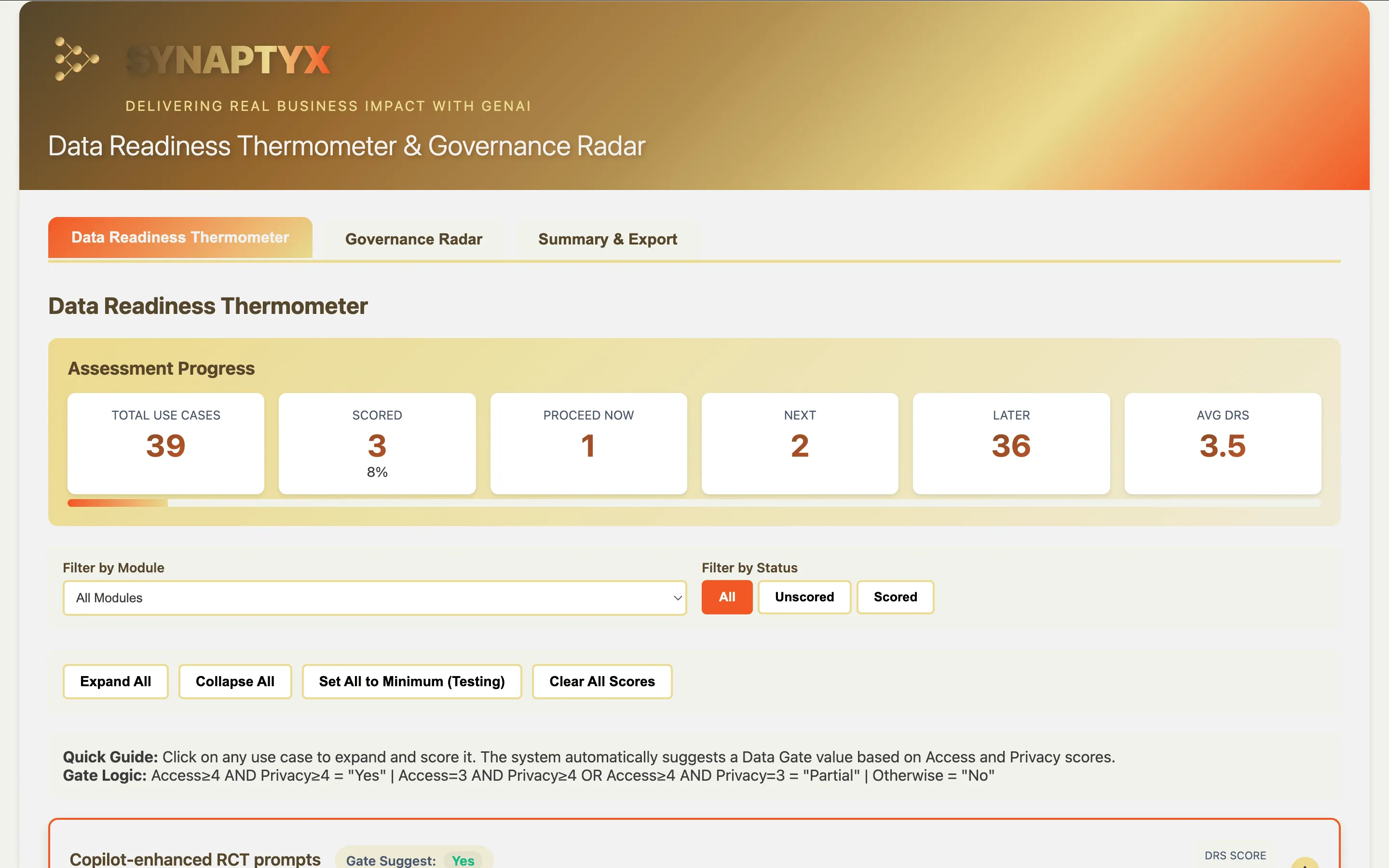
Task: Show only Scored use cases
Action: point(895,597)
